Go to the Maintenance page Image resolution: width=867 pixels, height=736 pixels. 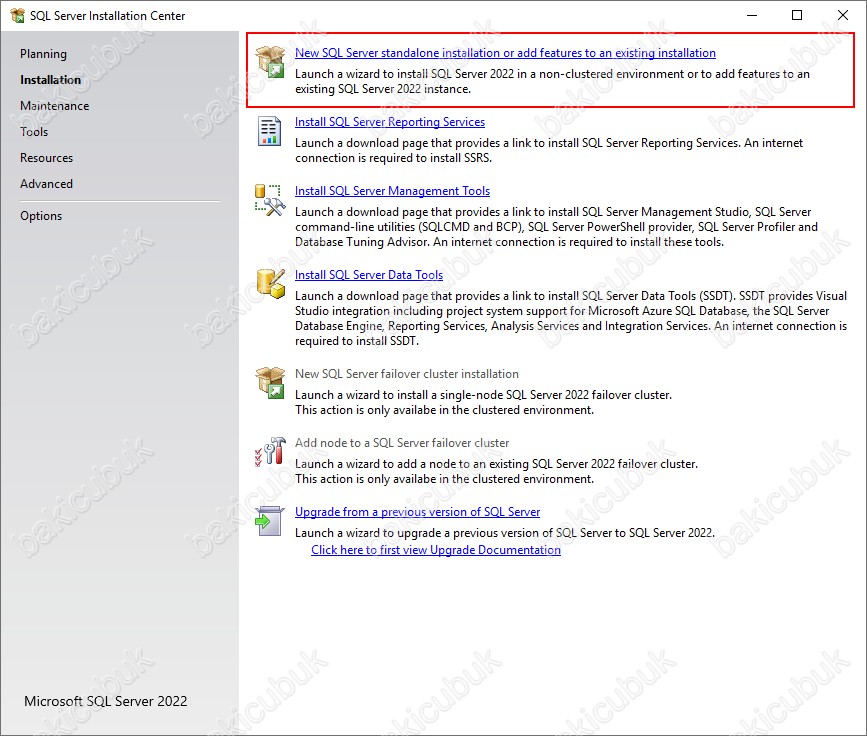pos(54,106)
